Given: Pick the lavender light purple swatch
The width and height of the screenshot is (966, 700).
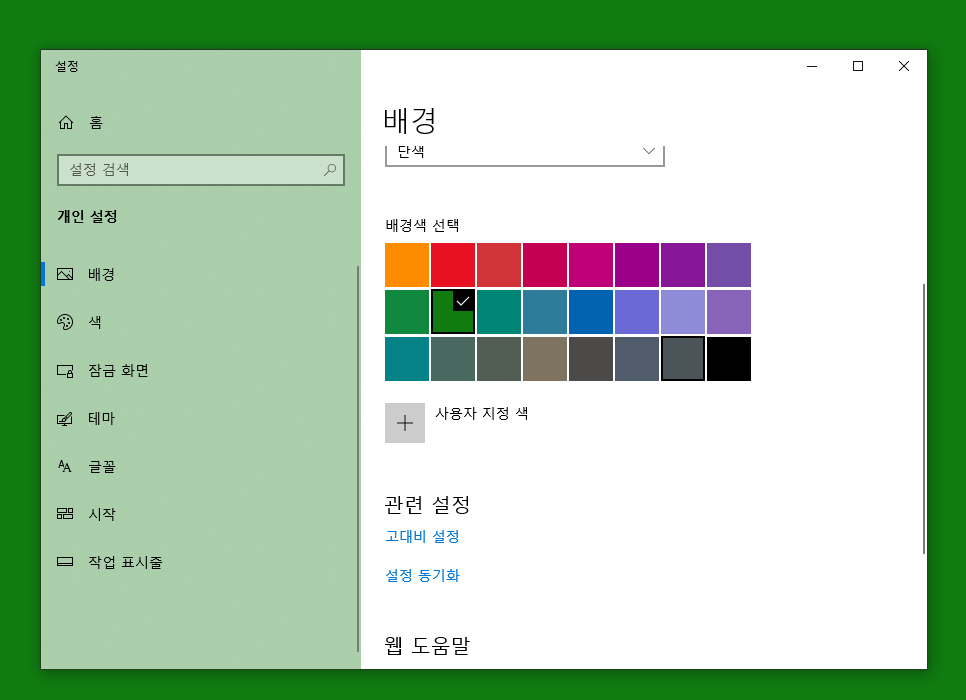Looking at the screenshot, I should click(683, 312).
